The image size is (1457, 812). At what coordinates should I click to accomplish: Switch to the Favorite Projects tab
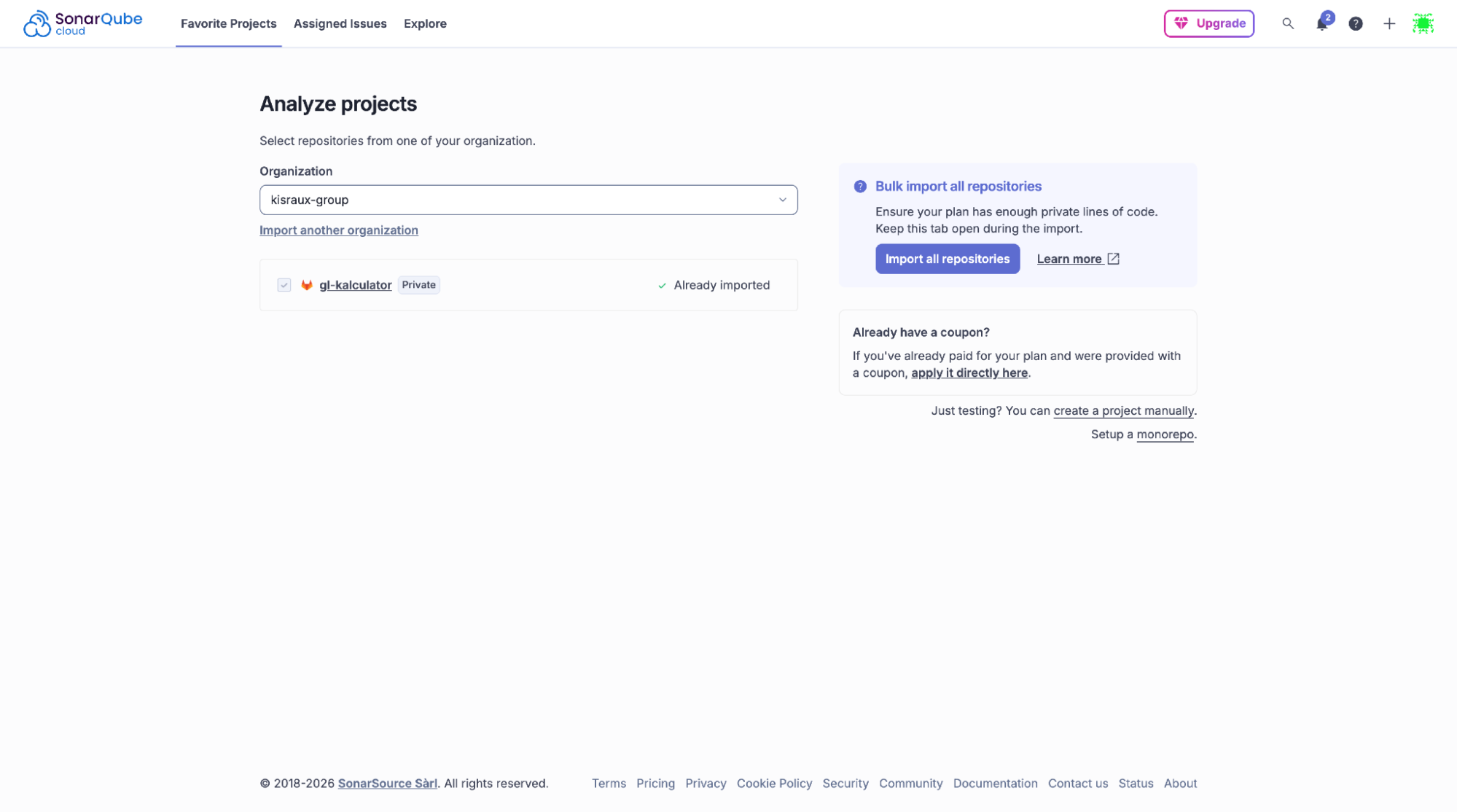[229, 23]
